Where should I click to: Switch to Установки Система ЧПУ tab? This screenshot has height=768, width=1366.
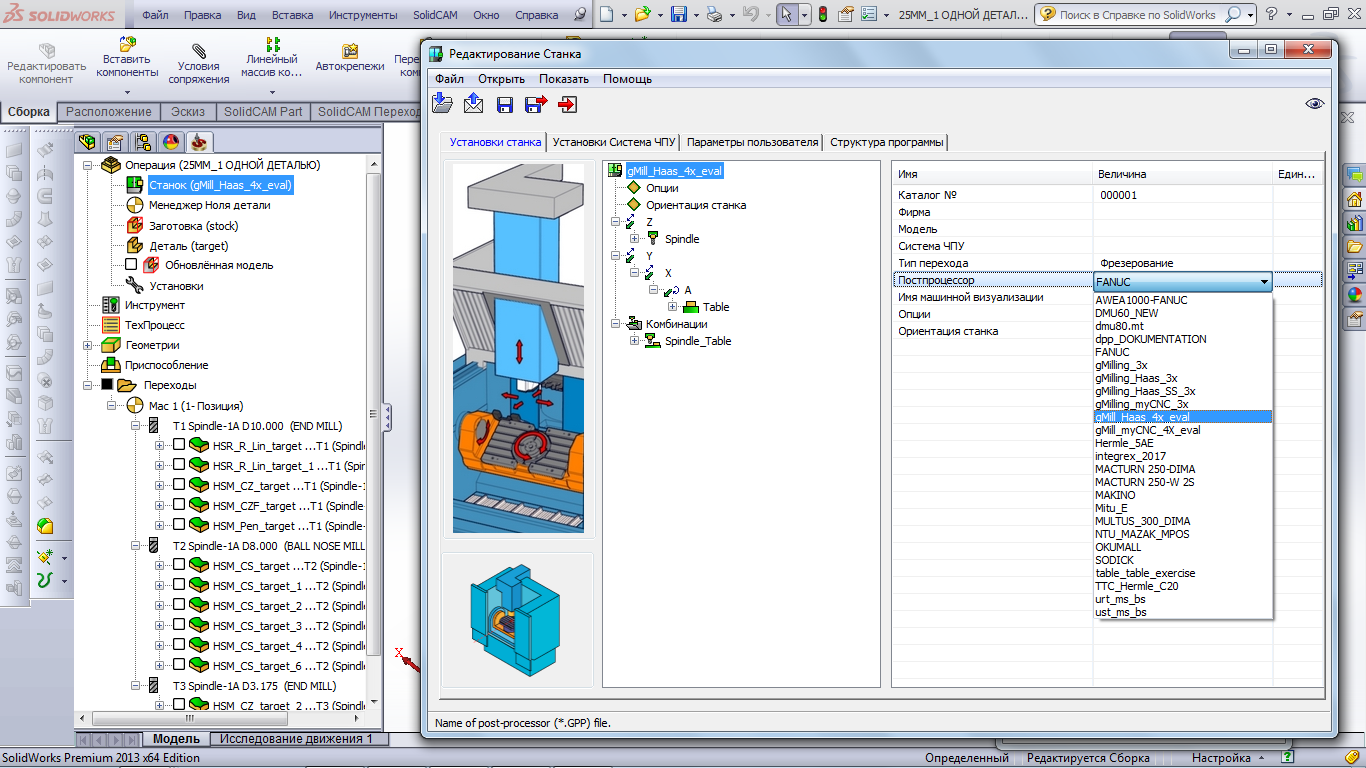(615, 142)
